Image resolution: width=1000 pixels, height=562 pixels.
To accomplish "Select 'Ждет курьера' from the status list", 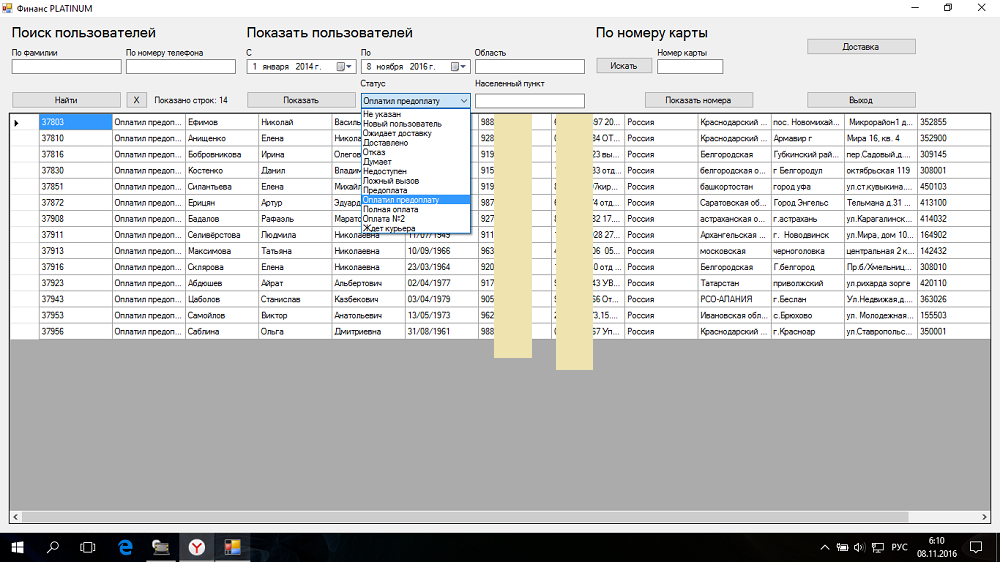I will tap(389, 229).
